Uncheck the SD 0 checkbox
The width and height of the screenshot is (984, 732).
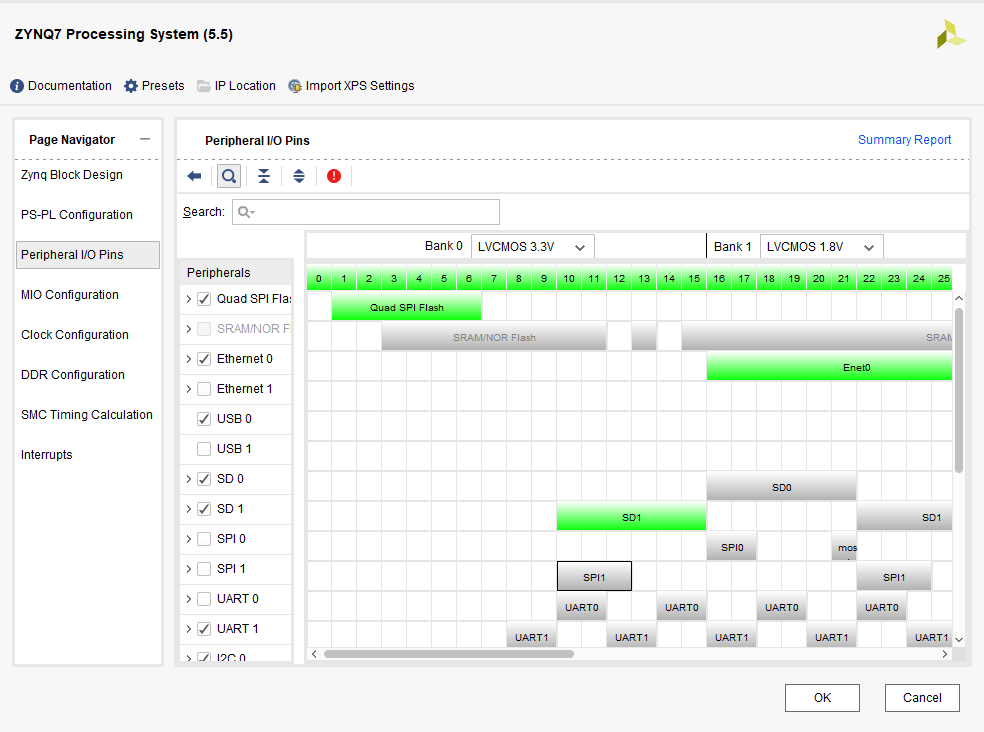[x=204, y=479]
